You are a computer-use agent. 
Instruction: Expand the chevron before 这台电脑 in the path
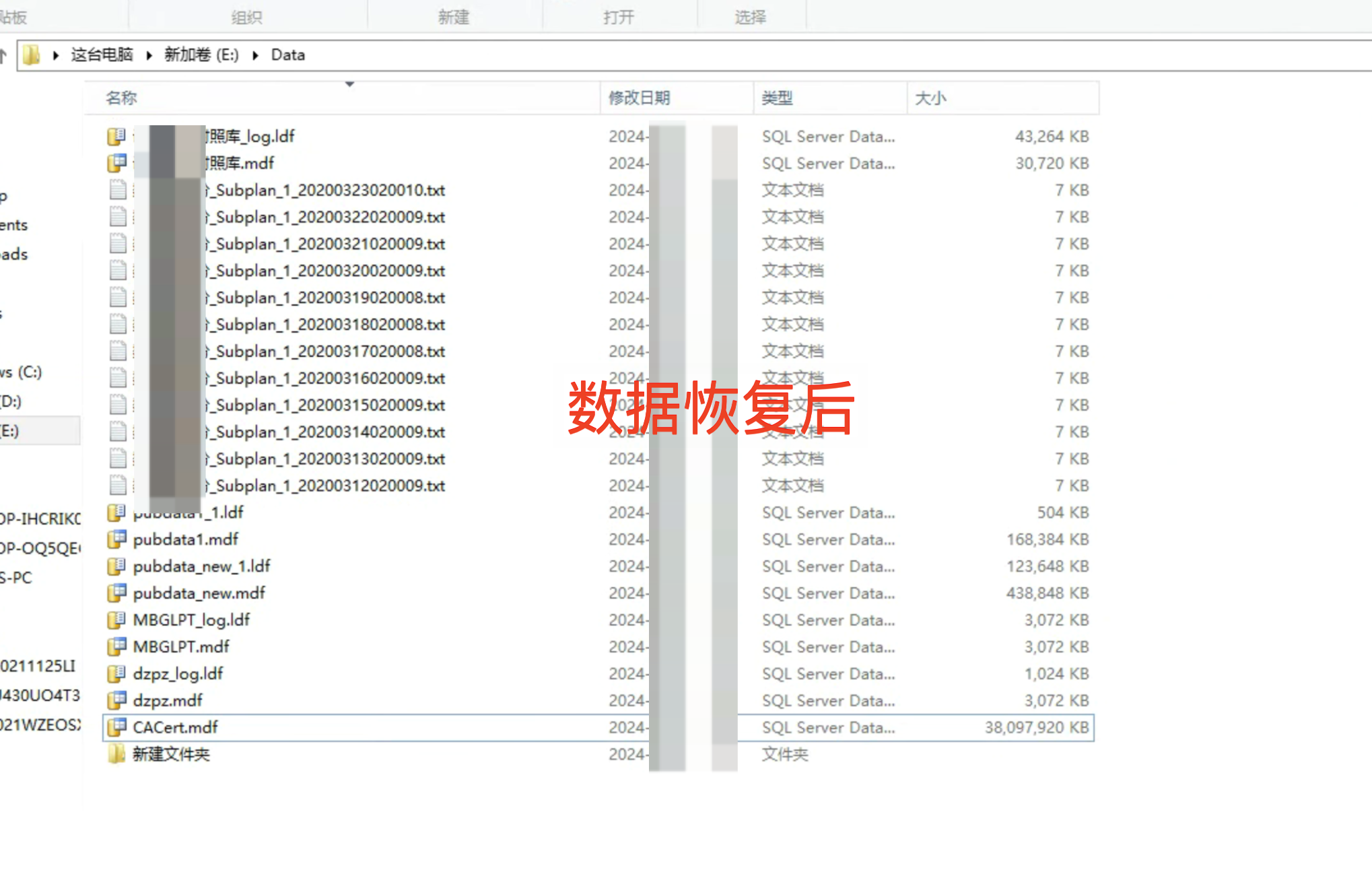(56, 55)
